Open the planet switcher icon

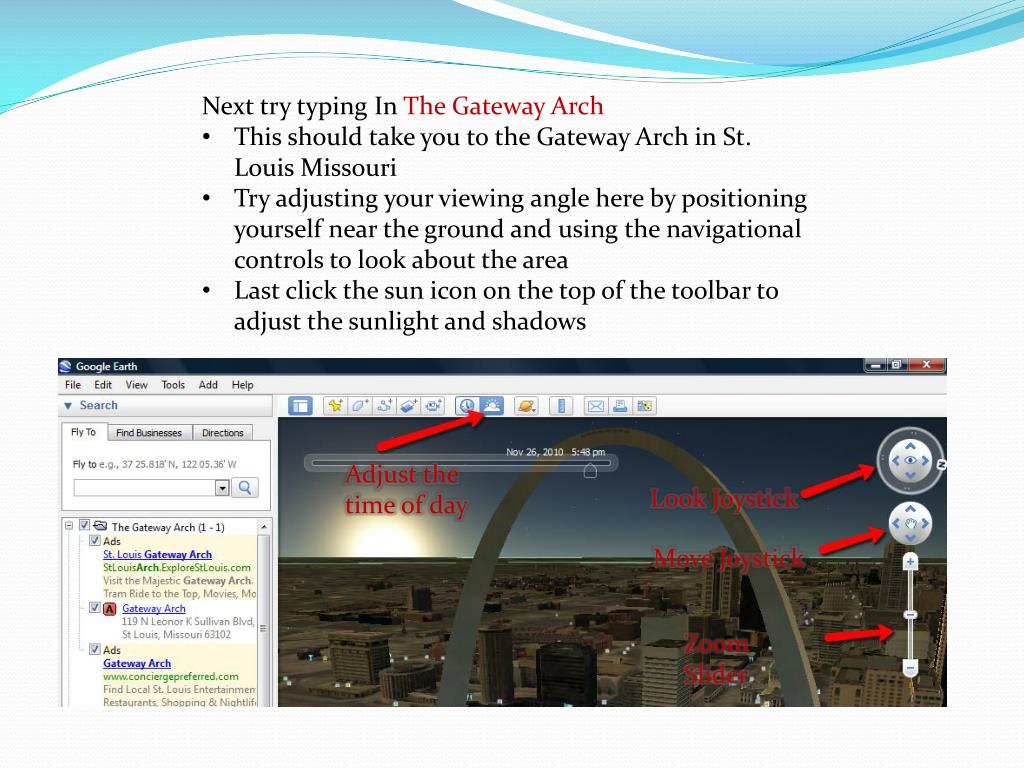(x=526, y=406)
